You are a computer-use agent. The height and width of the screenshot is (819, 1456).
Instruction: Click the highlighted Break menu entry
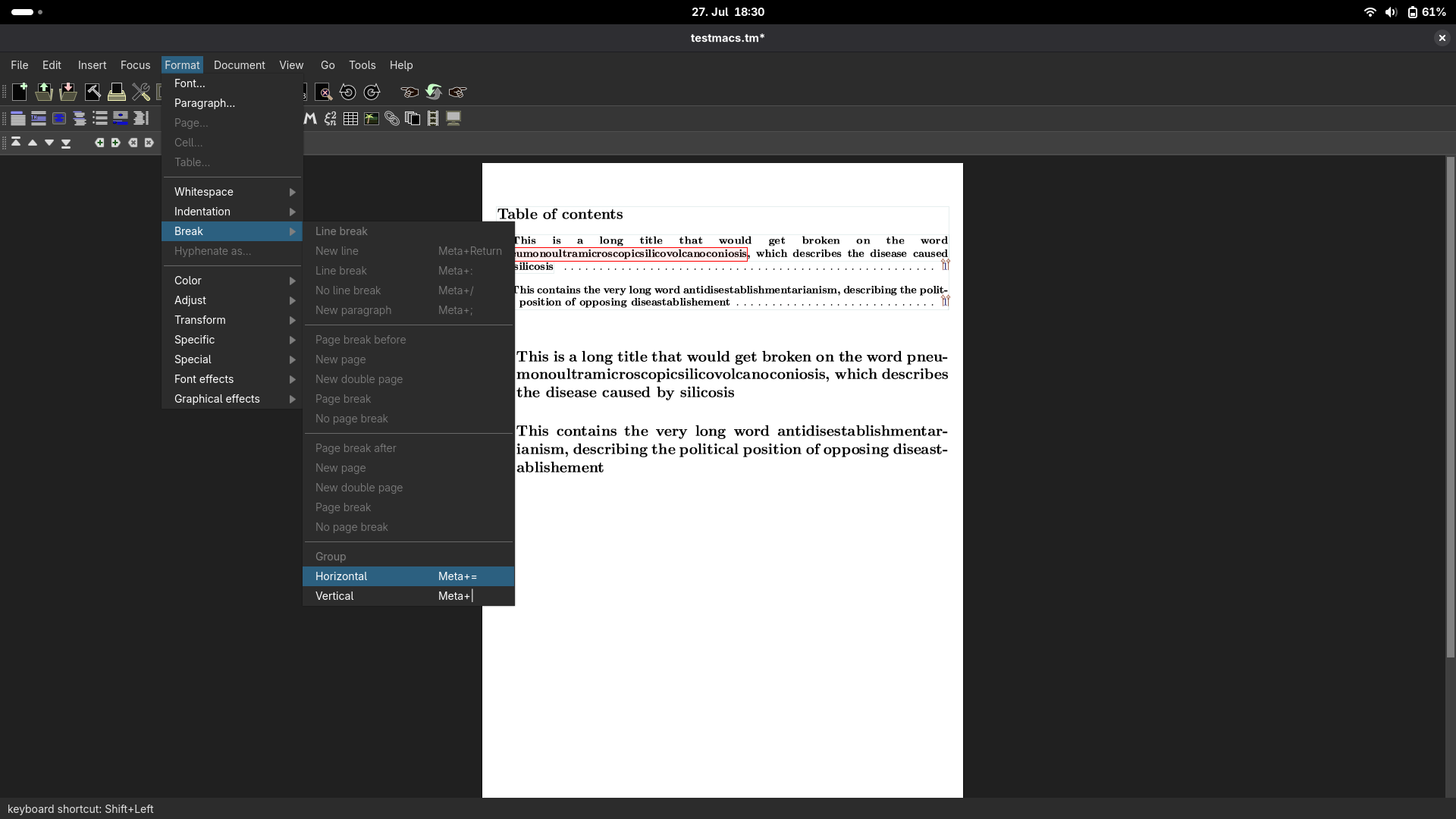point(232,231)
